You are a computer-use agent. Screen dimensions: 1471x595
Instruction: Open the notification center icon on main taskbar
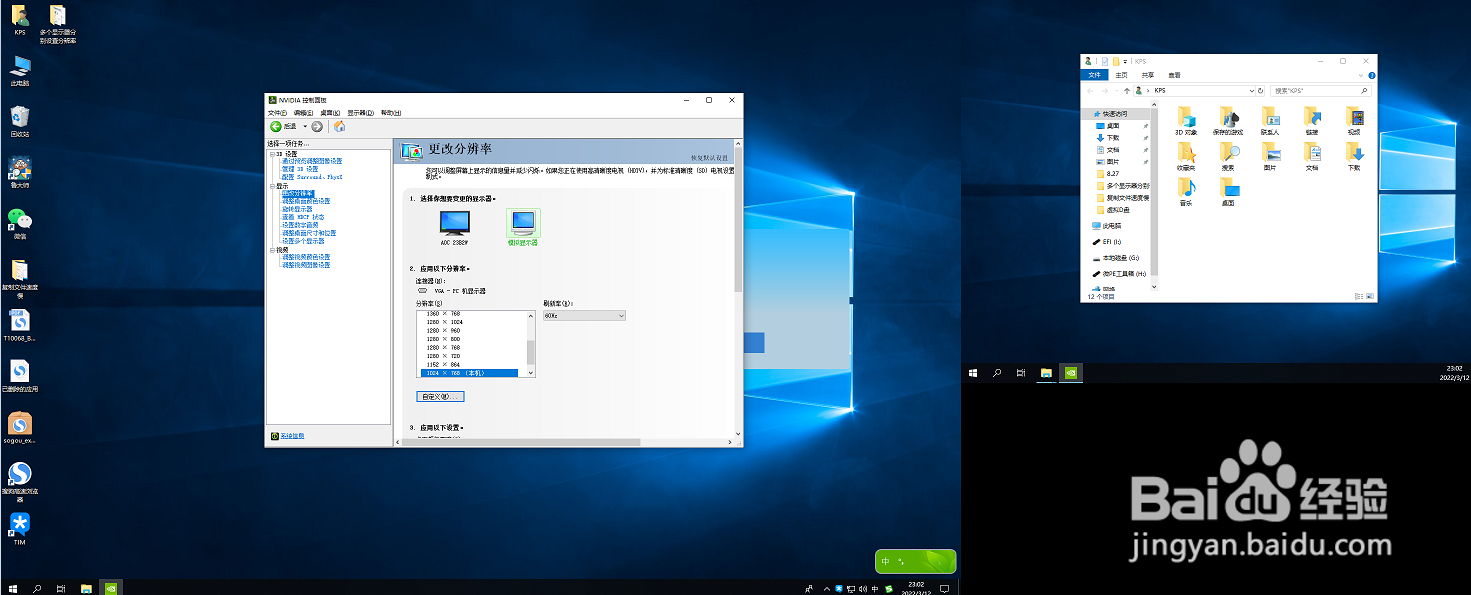pos(944,589)
